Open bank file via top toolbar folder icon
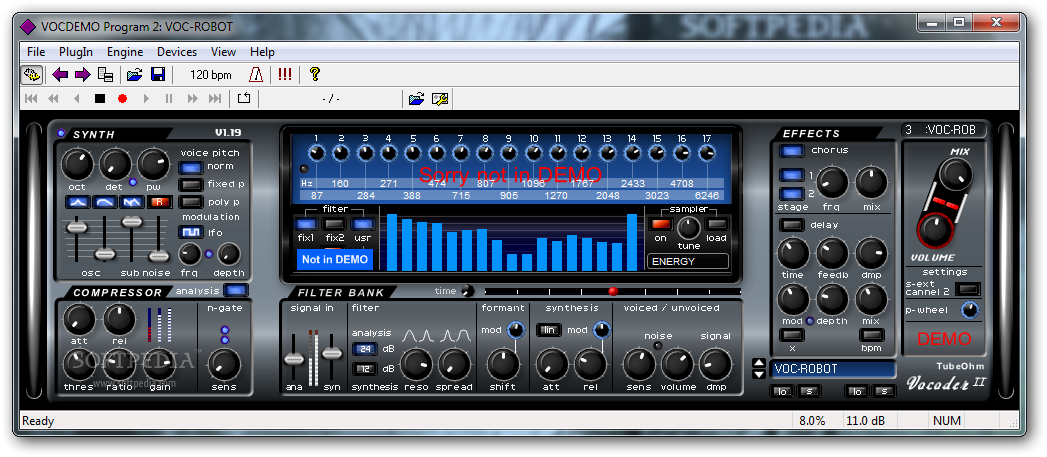Screen dimensions: 1047x457 [x=135, y=74]
